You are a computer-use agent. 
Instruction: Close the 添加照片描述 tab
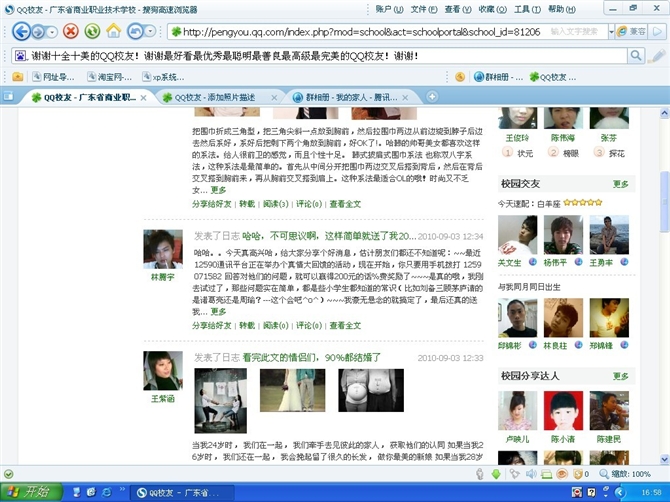click(274, 98)
